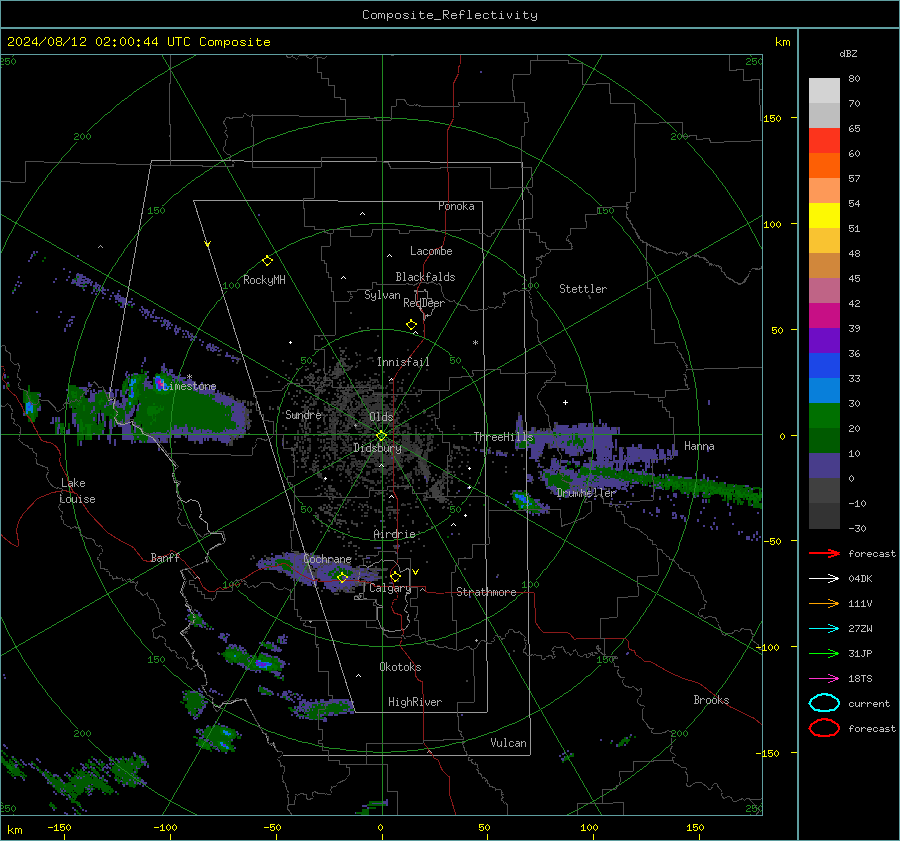The width and height of the screenshot is (900, 841).
Task: Click the Sundre city label
Action: 303,414
